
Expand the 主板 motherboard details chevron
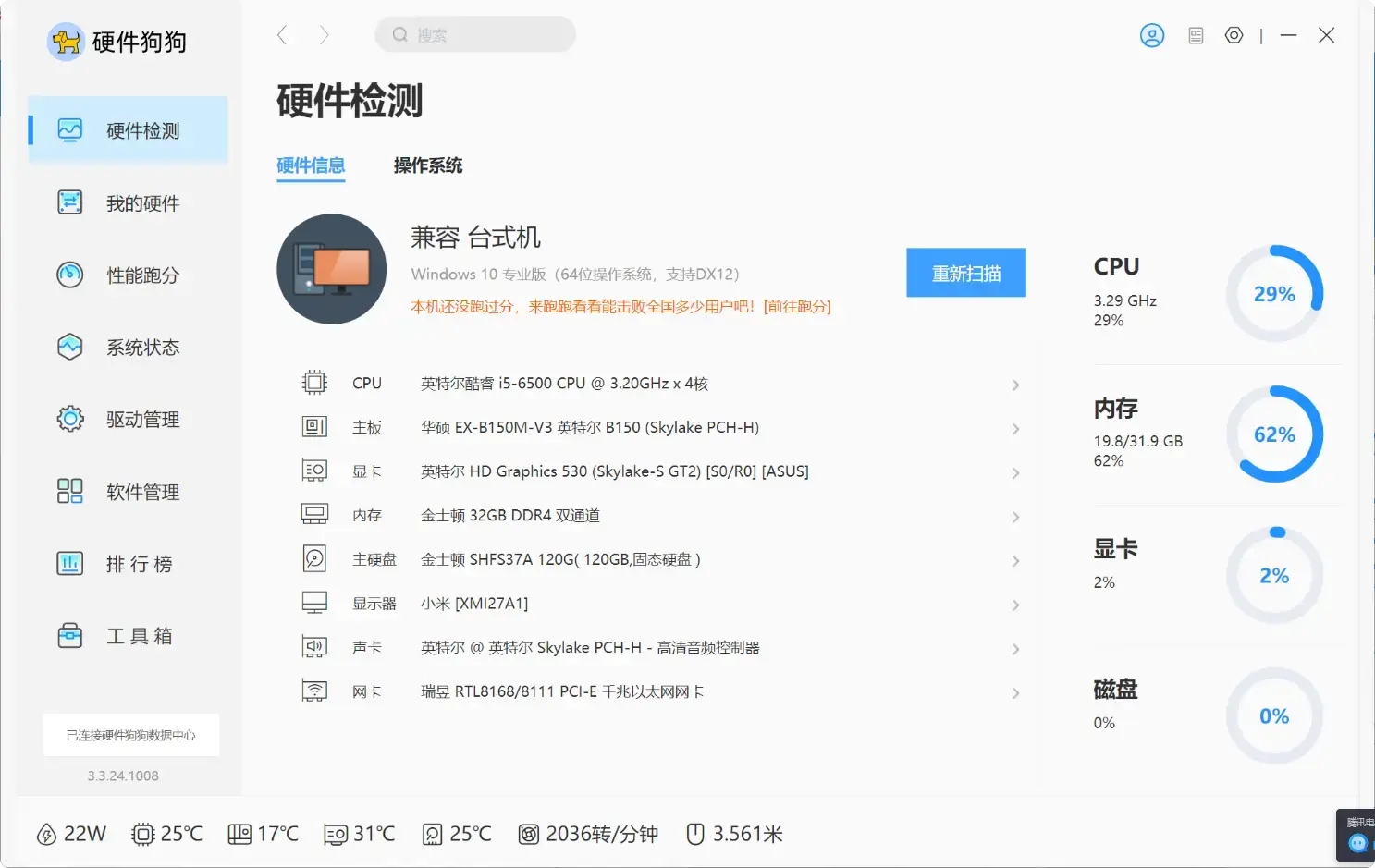pyautogui.click(x=1014, y=429)
